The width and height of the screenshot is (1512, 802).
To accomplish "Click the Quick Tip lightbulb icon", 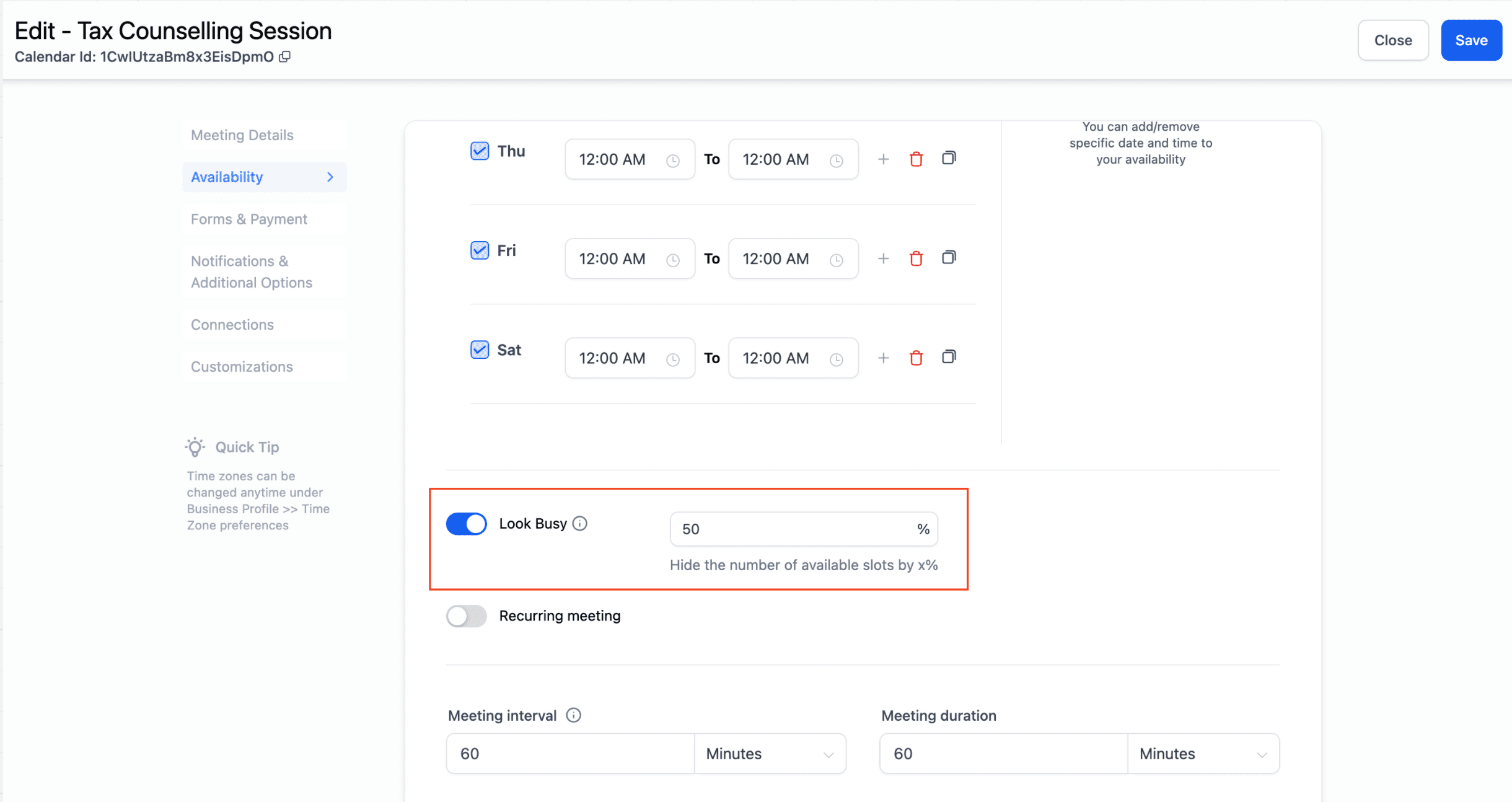I will click(x=195, y=447).
